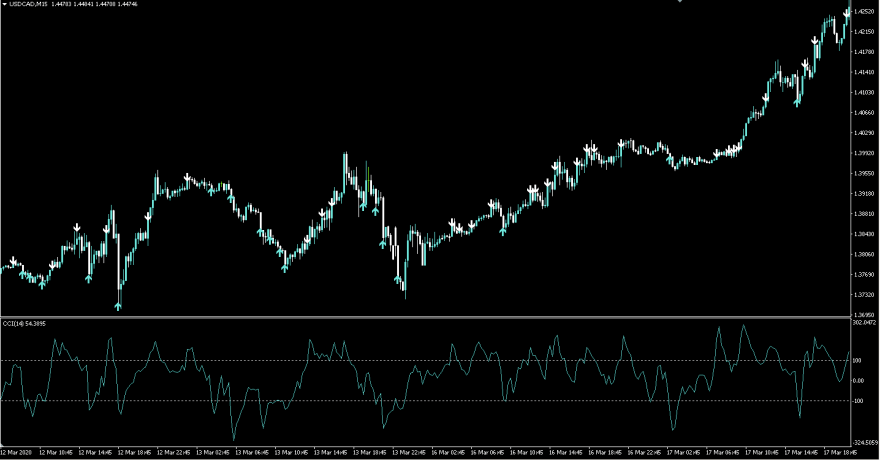Screen dimensions: 880x460
Task: Click the 1.41030 price scale label
Action: 865,92
